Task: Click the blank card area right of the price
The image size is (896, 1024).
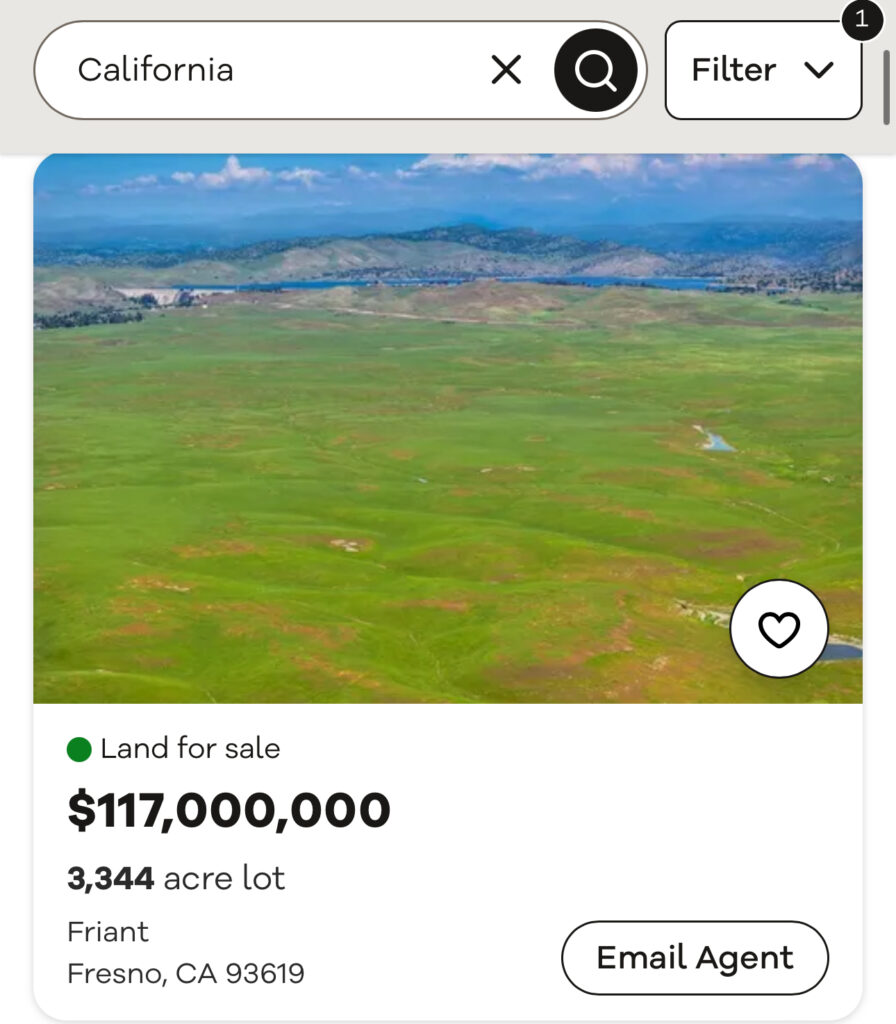Action: (620, 811)
